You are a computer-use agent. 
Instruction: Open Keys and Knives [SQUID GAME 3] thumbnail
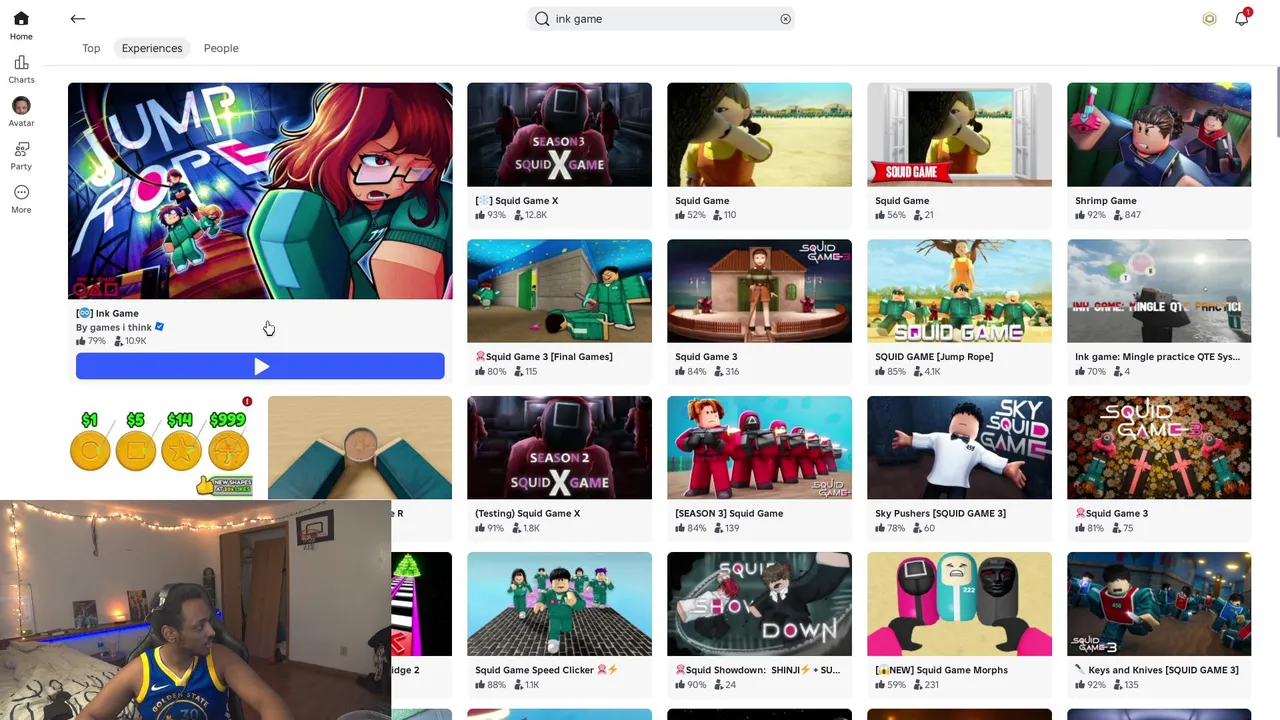coord(1159,604)
